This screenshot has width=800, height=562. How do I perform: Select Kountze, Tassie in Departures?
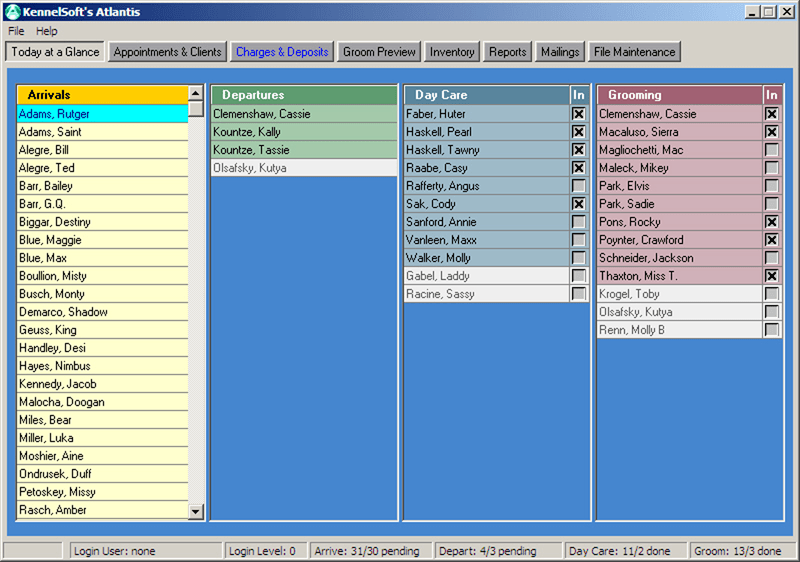(x=304, y=150)
